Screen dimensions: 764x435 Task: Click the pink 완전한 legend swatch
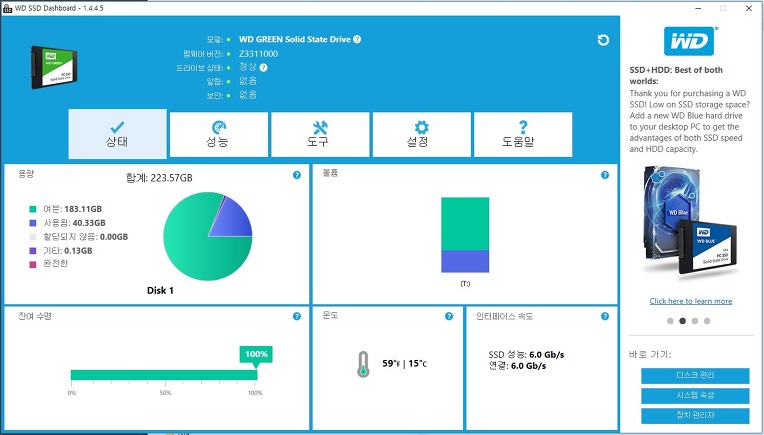(33, 265)
